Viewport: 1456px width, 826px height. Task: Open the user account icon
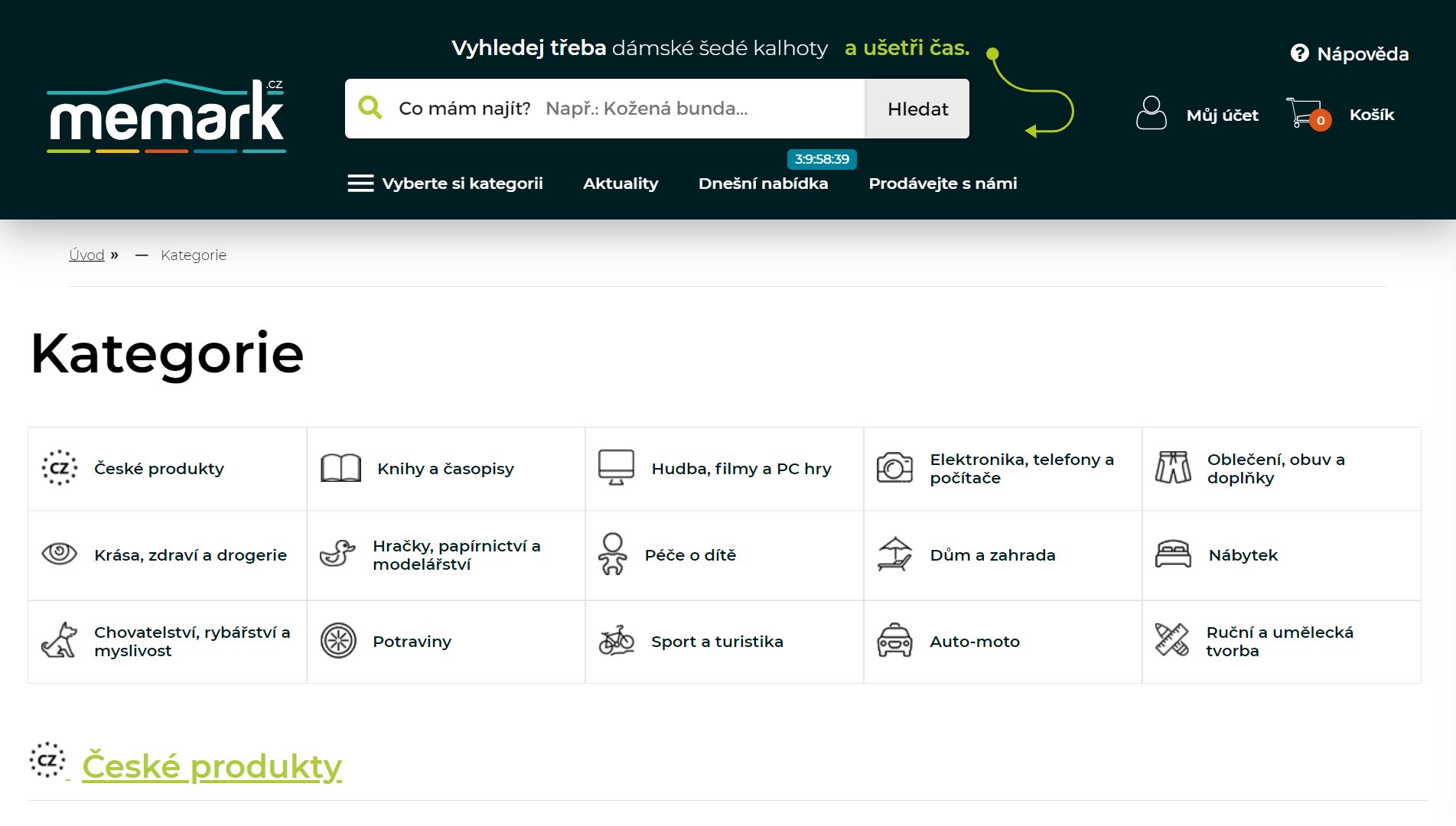coord(1151,113)
